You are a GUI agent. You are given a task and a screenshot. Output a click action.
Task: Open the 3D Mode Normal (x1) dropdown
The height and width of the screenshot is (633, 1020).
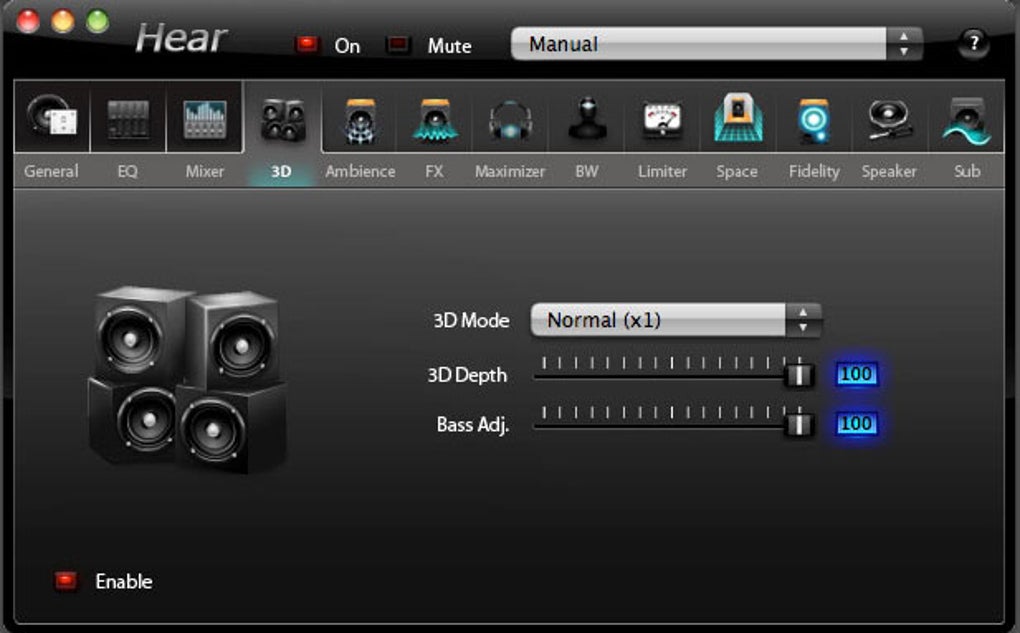click(675, 319)
